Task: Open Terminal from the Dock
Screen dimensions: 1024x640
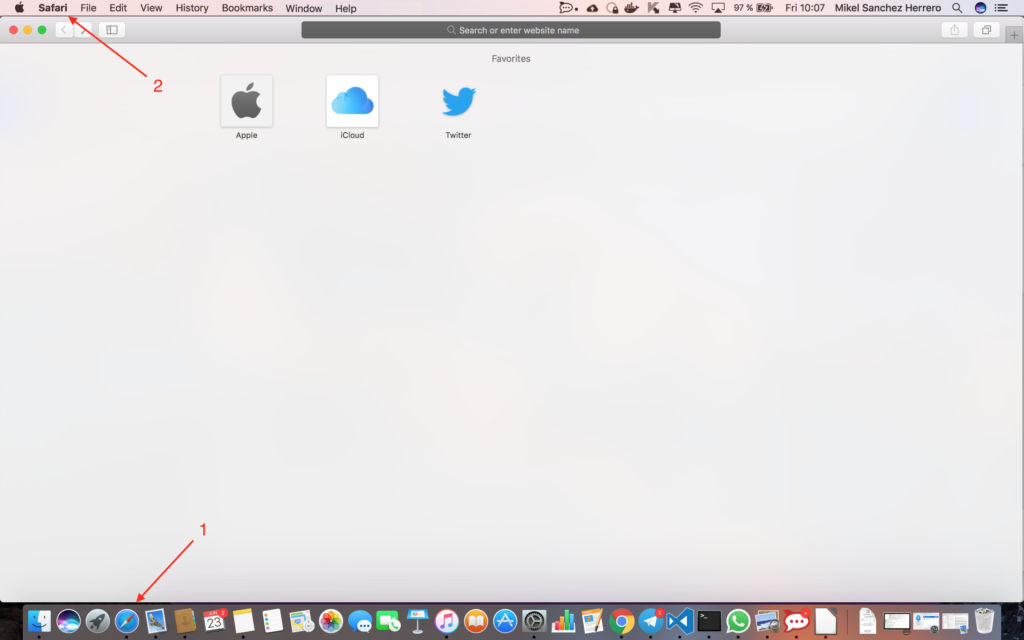Action: pyautogui.click(x=710, y=621)
